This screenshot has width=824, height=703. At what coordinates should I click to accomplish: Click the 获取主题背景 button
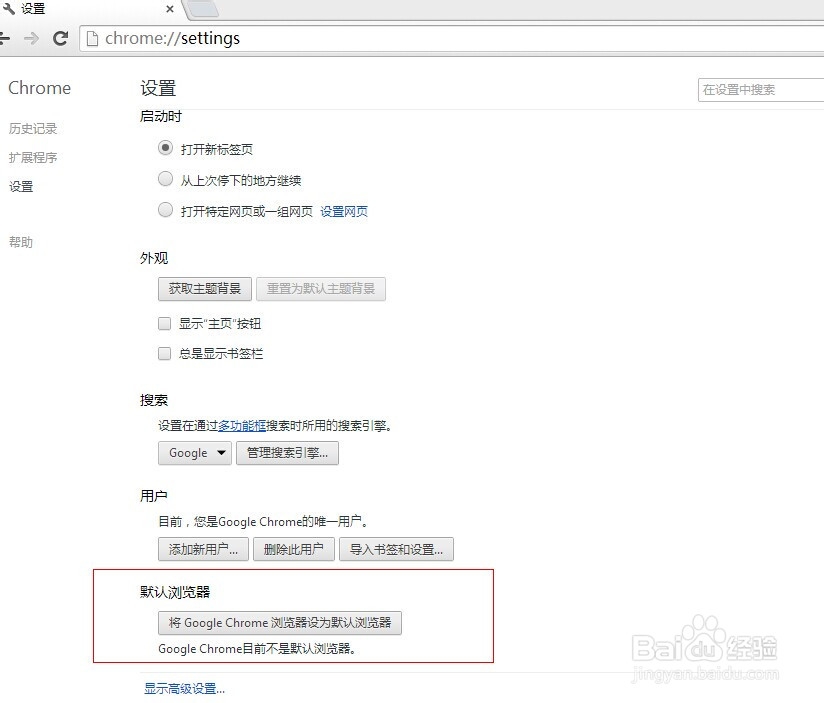(205, 289)
